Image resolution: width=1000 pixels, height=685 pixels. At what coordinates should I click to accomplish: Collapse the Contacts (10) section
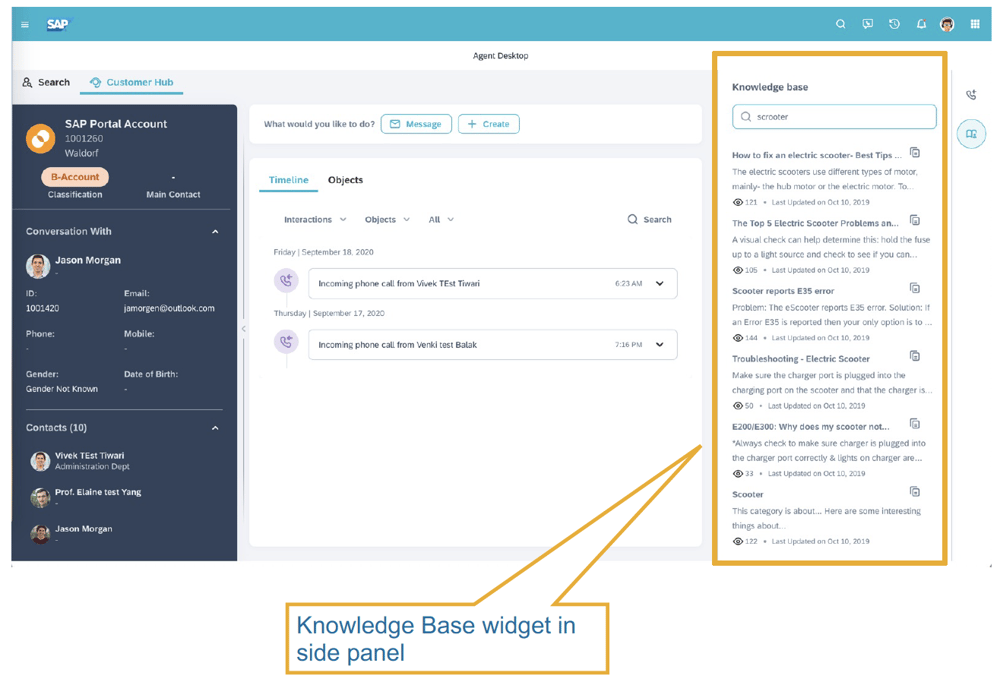(215, 428)
